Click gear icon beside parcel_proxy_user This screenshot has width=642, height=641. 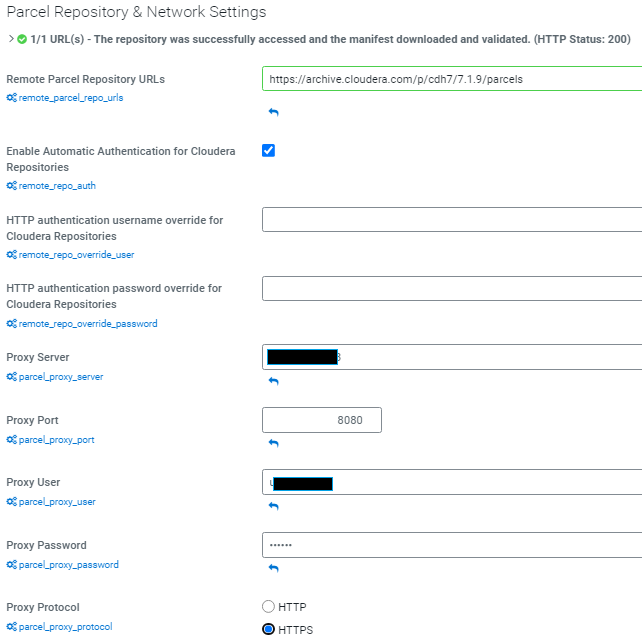point(11,502)
